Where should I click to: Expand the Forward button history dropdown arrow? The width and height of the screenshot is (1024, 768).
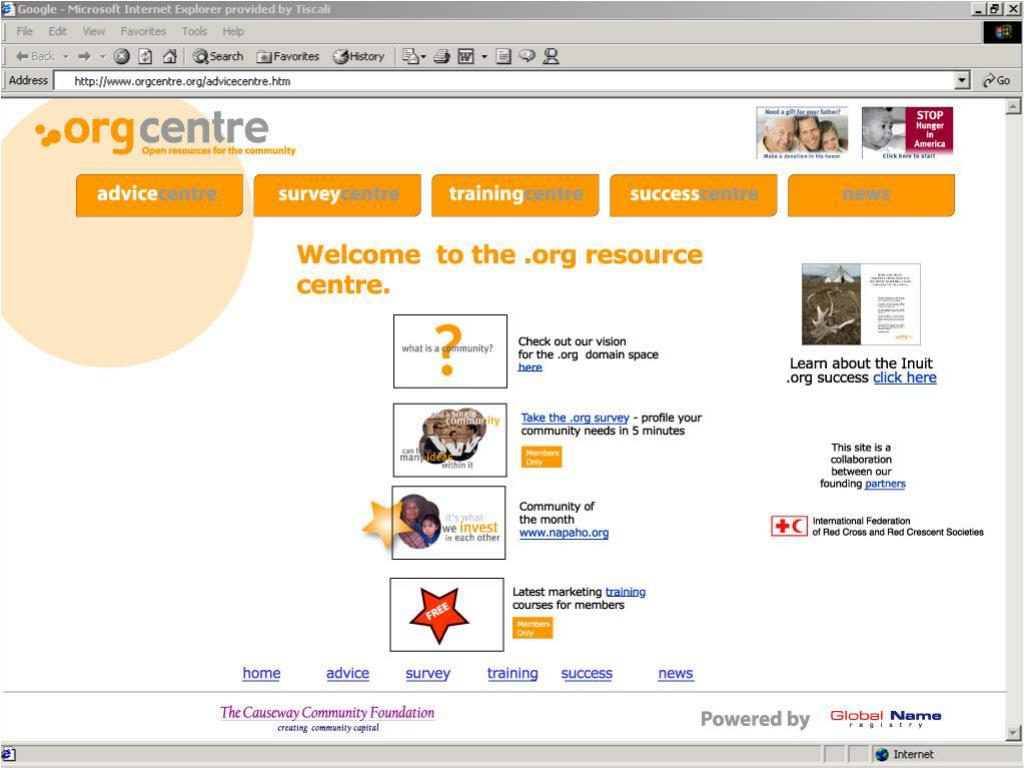tap(103, 57)
